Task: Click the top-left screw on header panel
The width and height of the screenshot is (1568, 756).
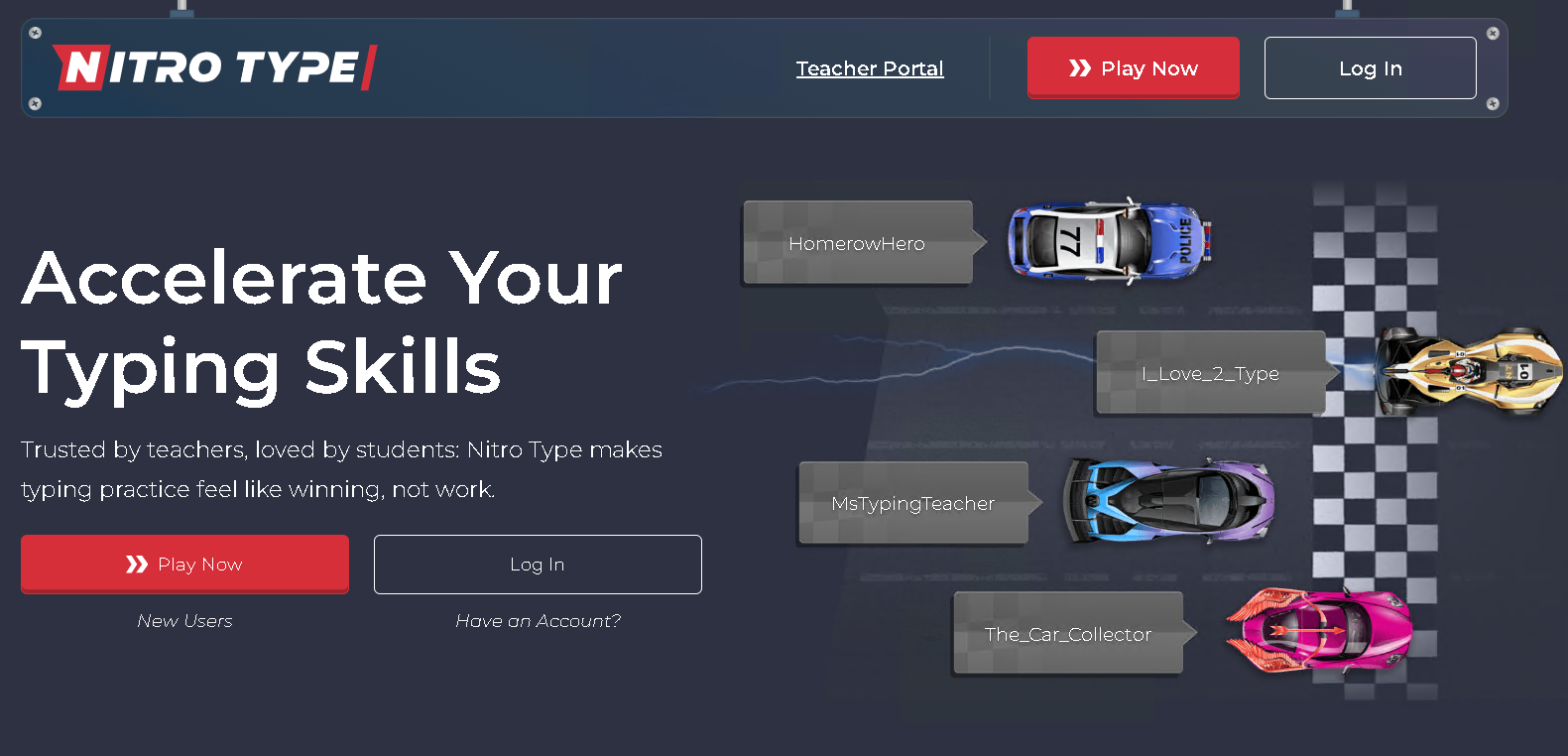Action: coord(35,33)
